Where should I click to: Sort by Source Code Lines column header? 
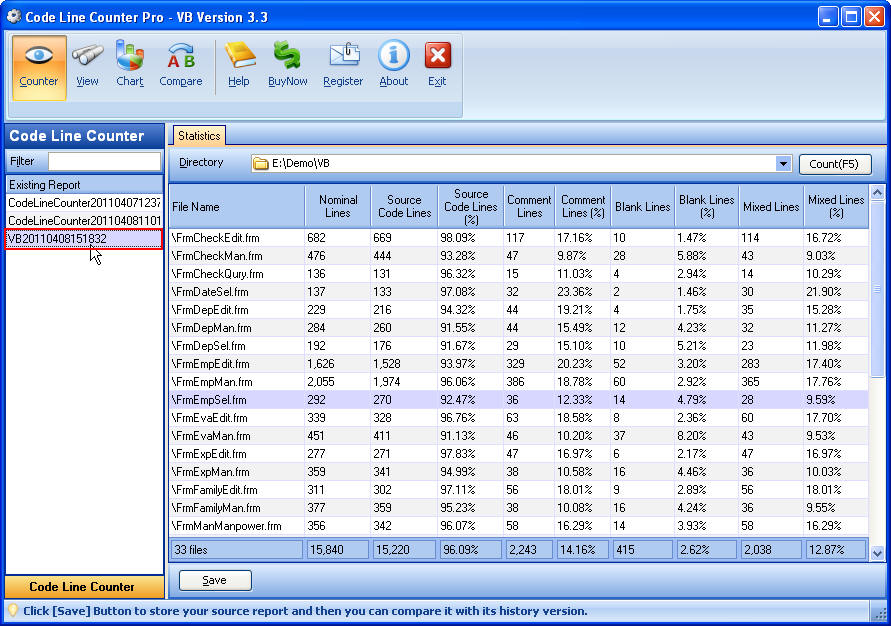[x=405, y=207]
